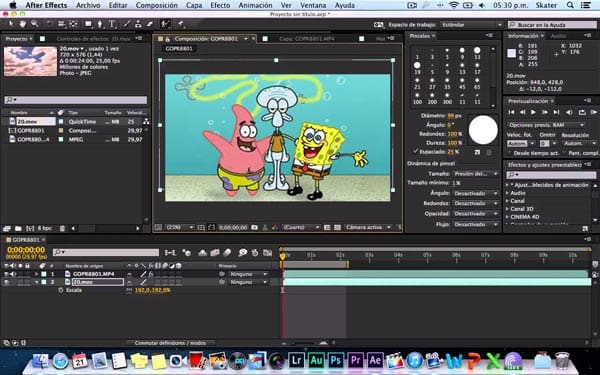This screenshot has width=600, height=375.
Task: Enable motion blur switch in timeline header
Action: pyautogui.click(x=227, y=253)
